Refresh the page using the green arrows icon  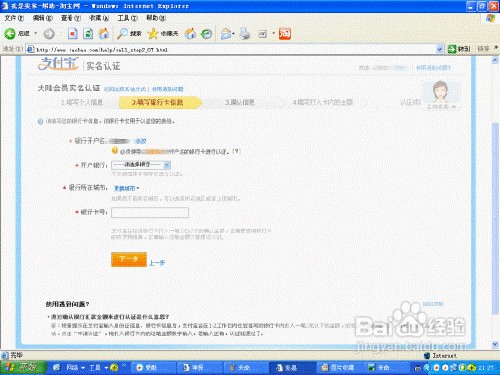coord(88,34)
